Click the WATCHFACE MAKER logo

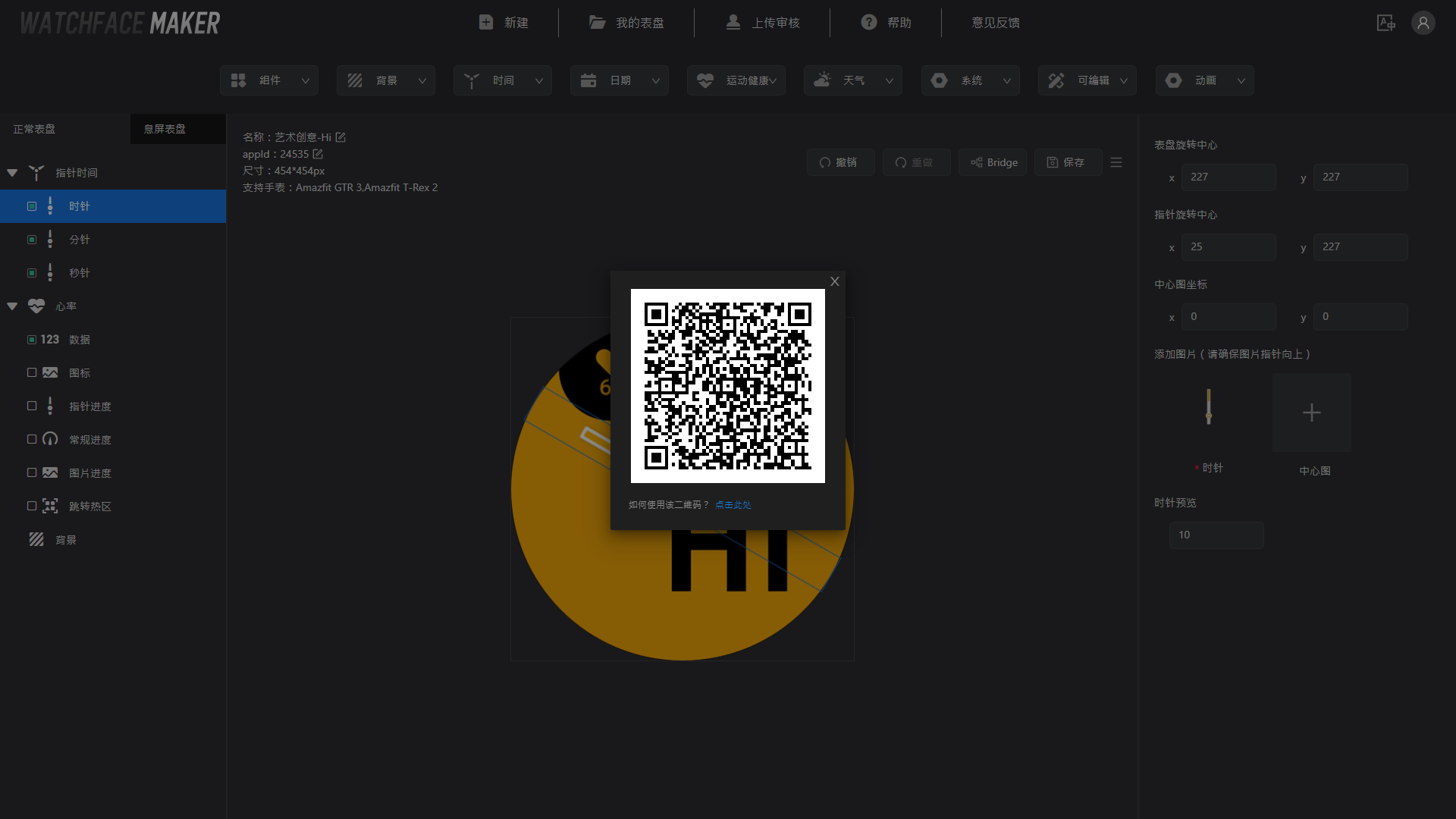(120, 23)
